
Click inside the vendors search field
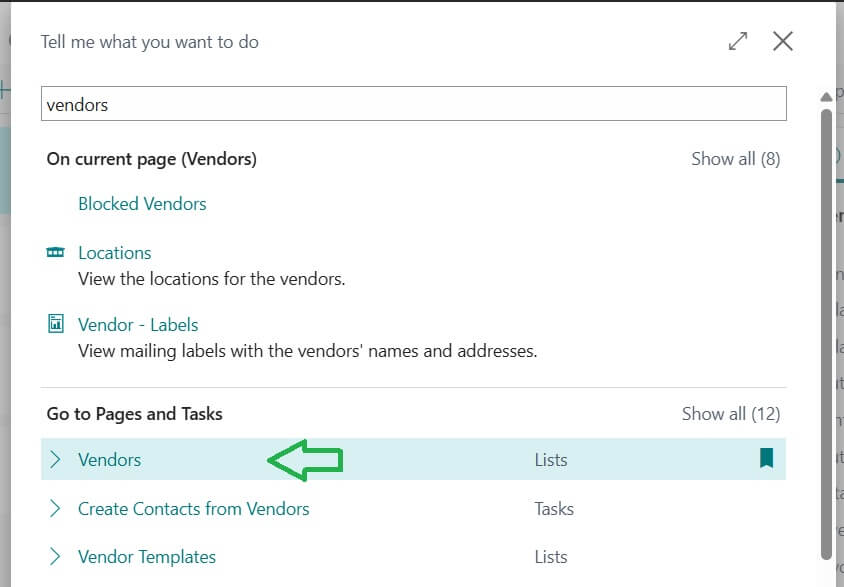click(413, 104)
